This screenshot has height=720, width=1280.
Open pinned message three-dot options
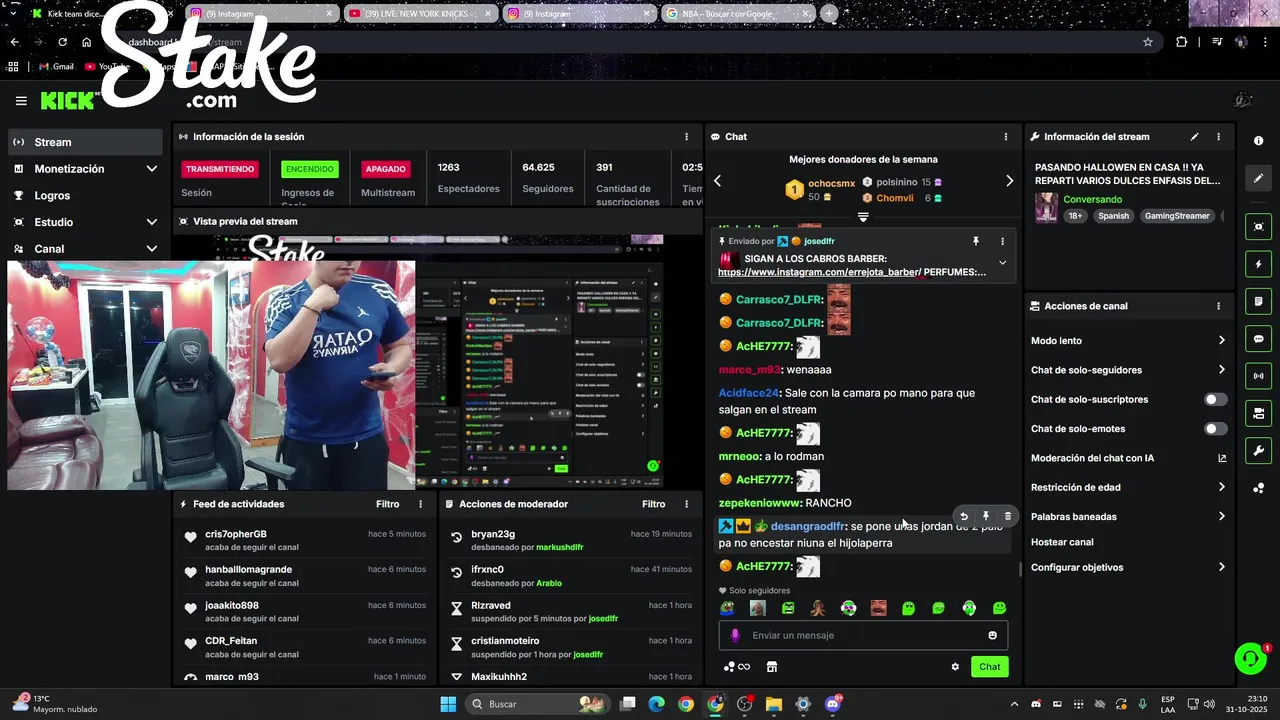pos(1002,241)
